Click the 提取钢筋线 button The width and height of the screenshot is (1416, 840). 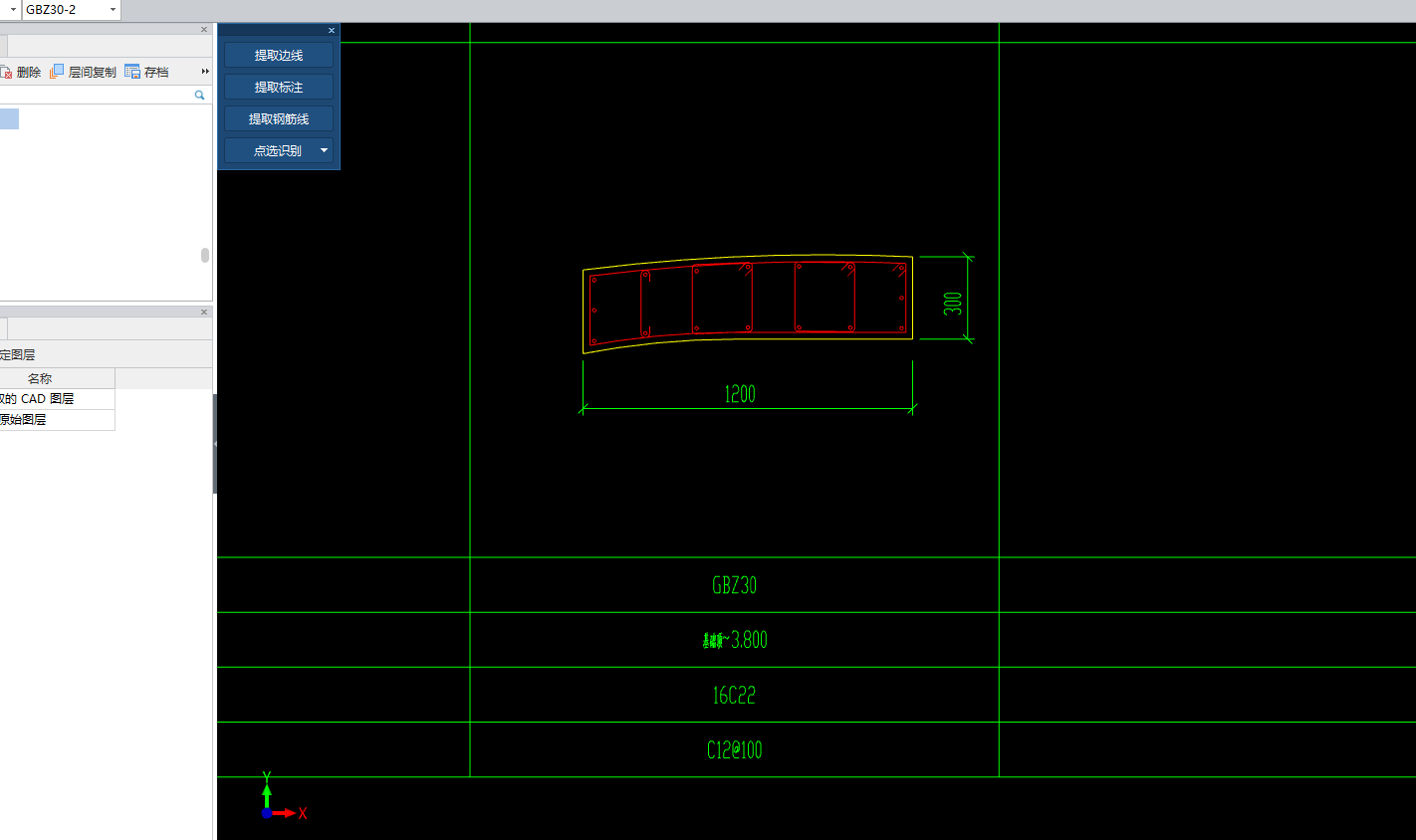279,118
